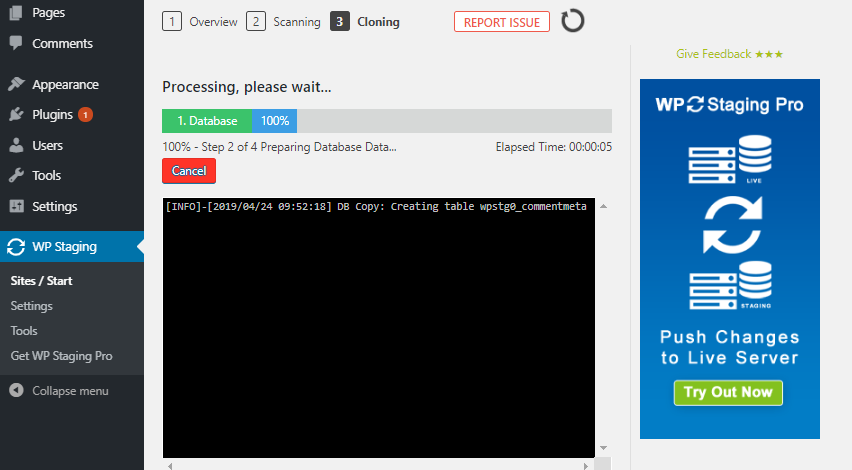The height and width of the screenshot is (470, 852).
Task: Click the Comments speech bubble icon
Action: tap(16, 42)
